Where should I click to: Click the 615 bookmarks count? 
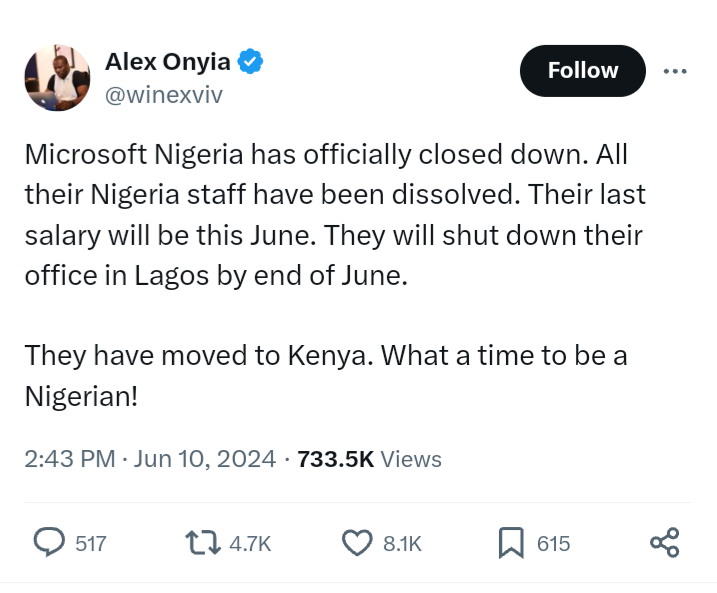pos(553,543)
